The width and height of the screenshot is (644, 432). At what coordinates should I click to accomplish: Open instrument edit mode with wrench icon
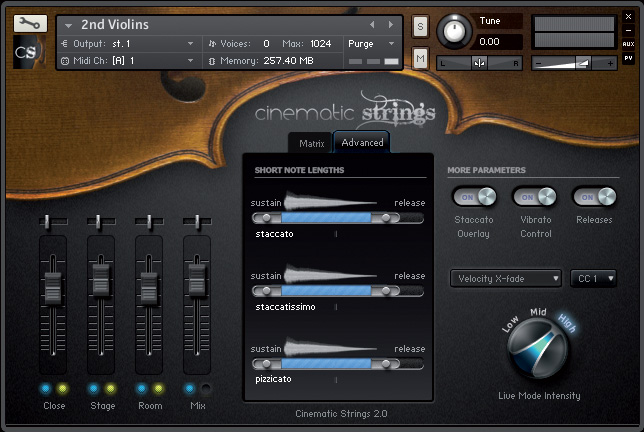[x=30, y=23]
